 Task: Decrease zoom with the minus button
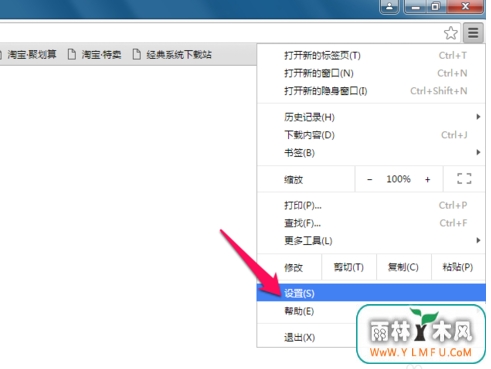click(x=370, y=179)
